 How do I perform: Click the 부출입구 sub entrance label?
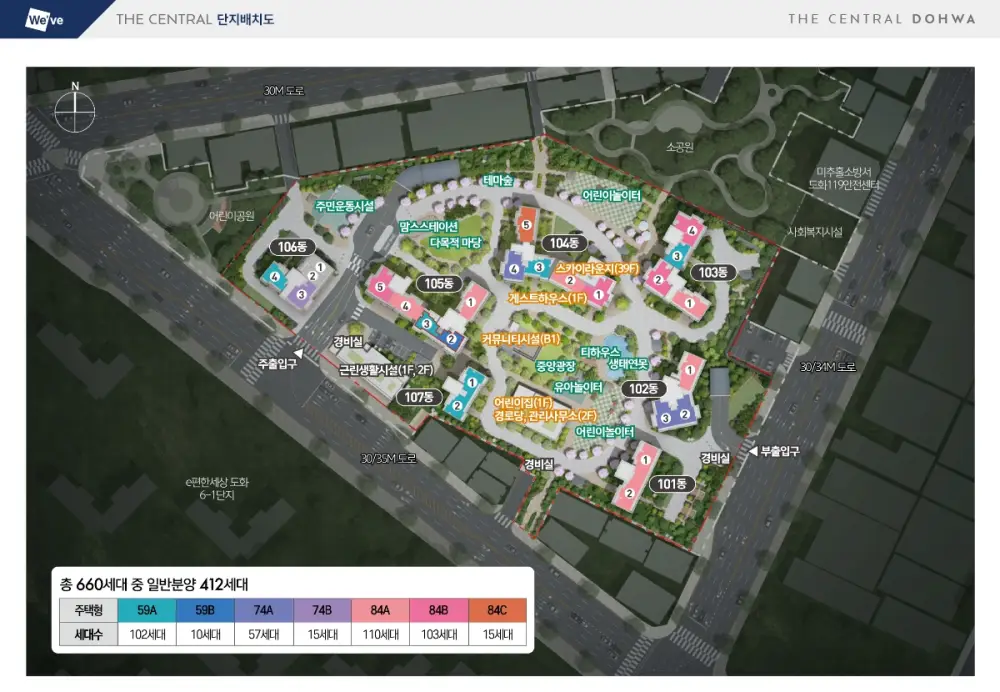click(779, 451)
